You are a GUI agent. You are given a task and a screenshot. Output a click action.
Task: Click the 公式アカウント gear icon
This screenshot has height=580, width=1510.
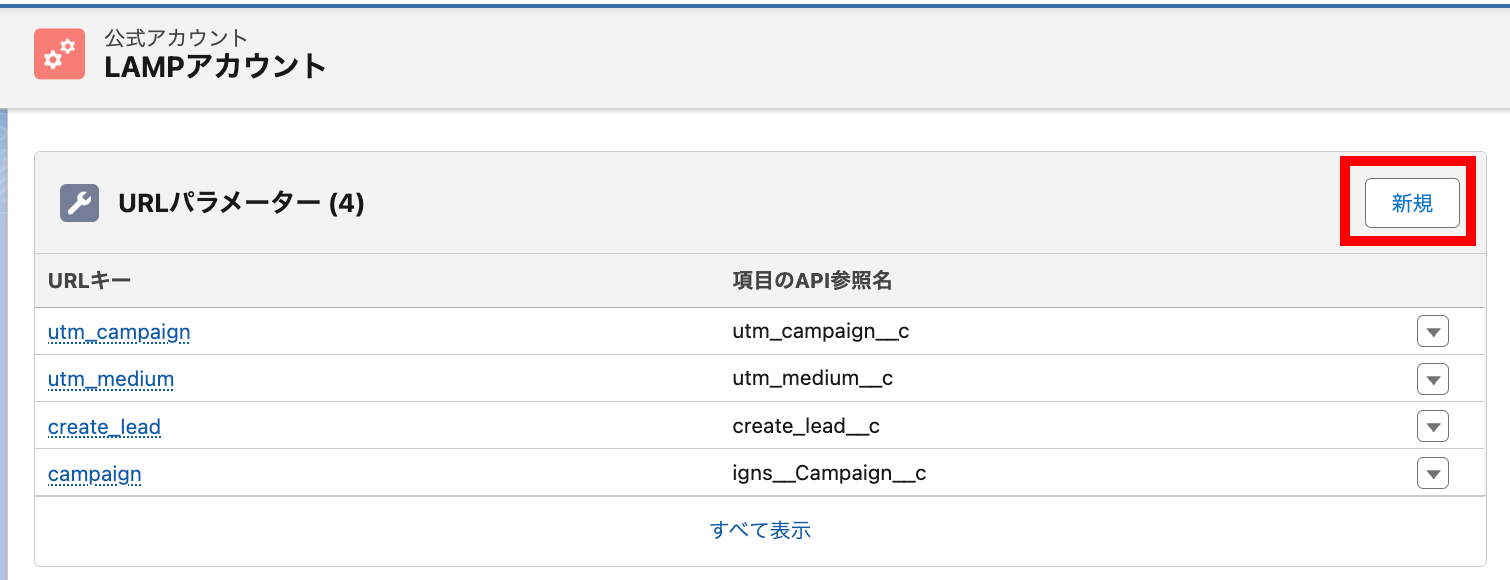click(x=59, y=54)
